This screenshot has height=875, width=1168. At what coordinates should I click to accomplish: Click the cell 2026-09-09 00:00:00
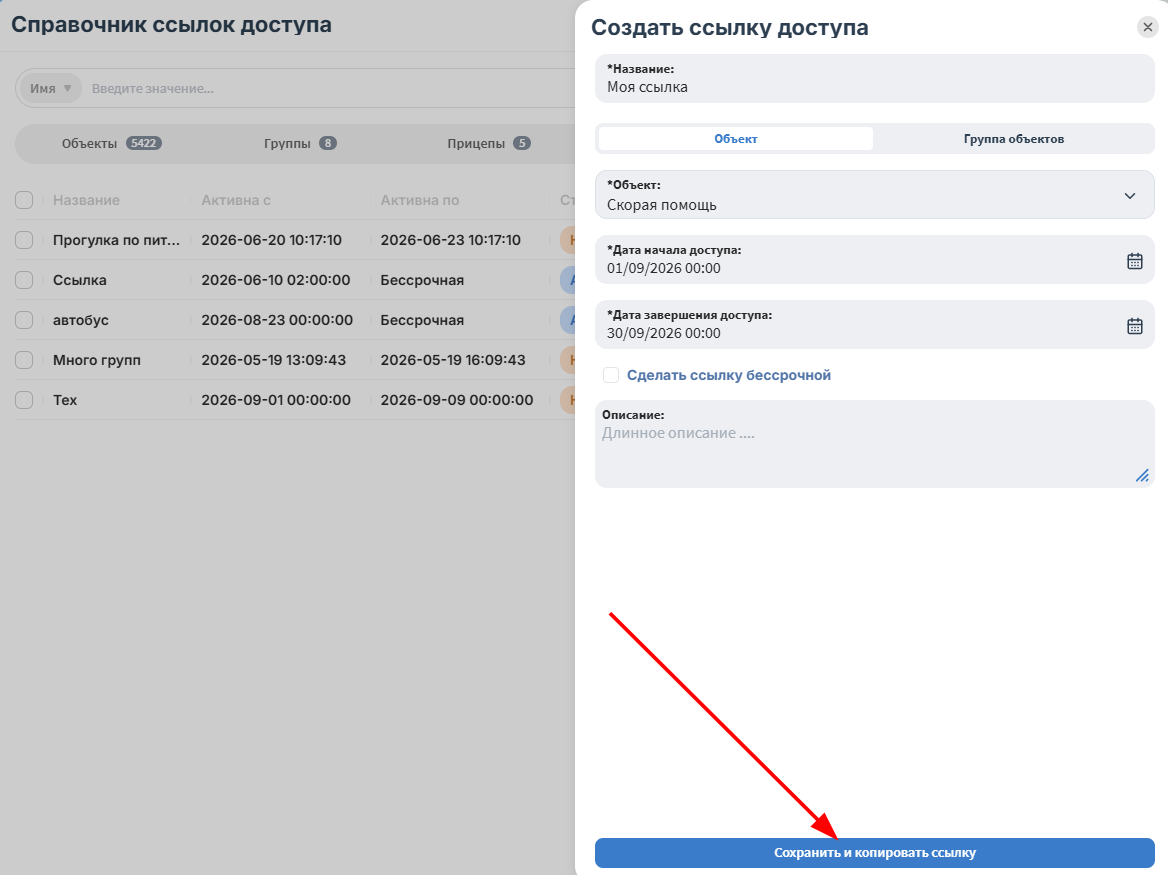(x=457, y=400)
